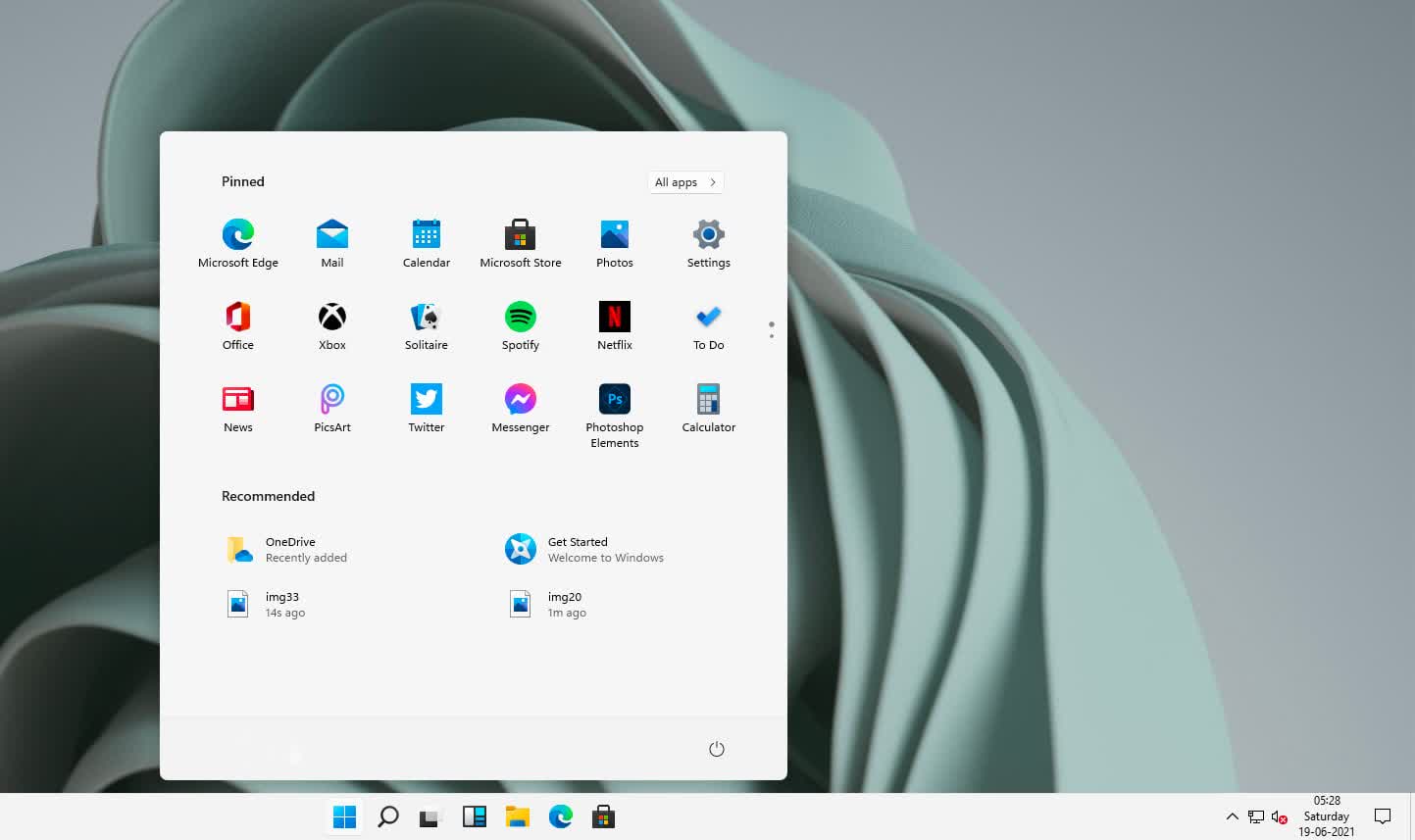The height and width of the screenshot is (840, 1415).
Task: Open the power options menu
Action: pyautogui.click(x=717, y=750)
